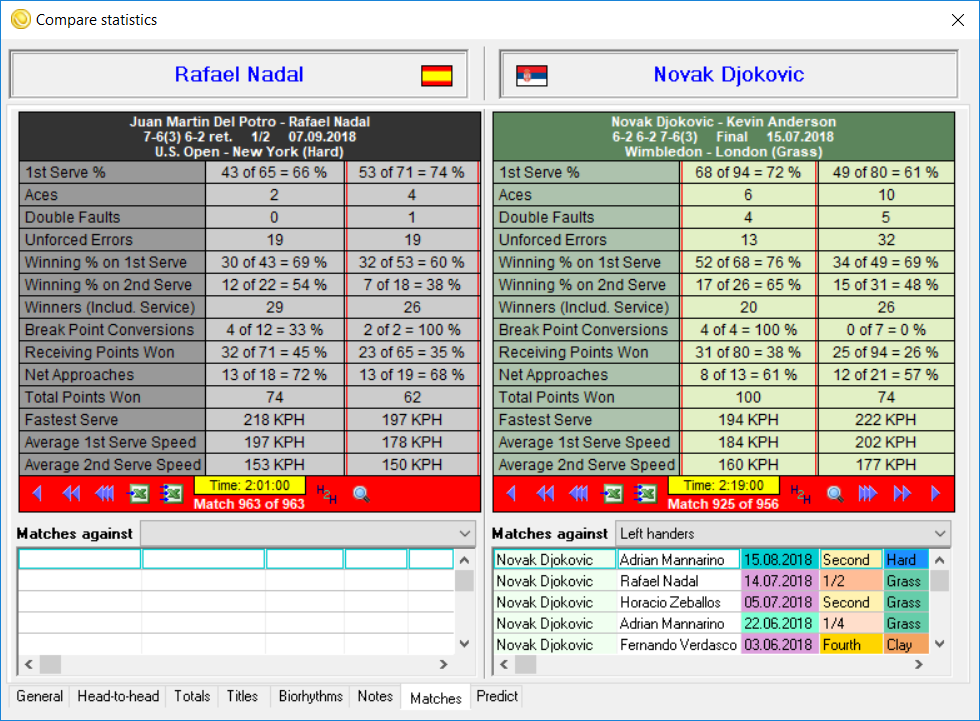Click the Match 925 of 956 label
This screenshot has width=980, height=721.
[x=723, y=504]
